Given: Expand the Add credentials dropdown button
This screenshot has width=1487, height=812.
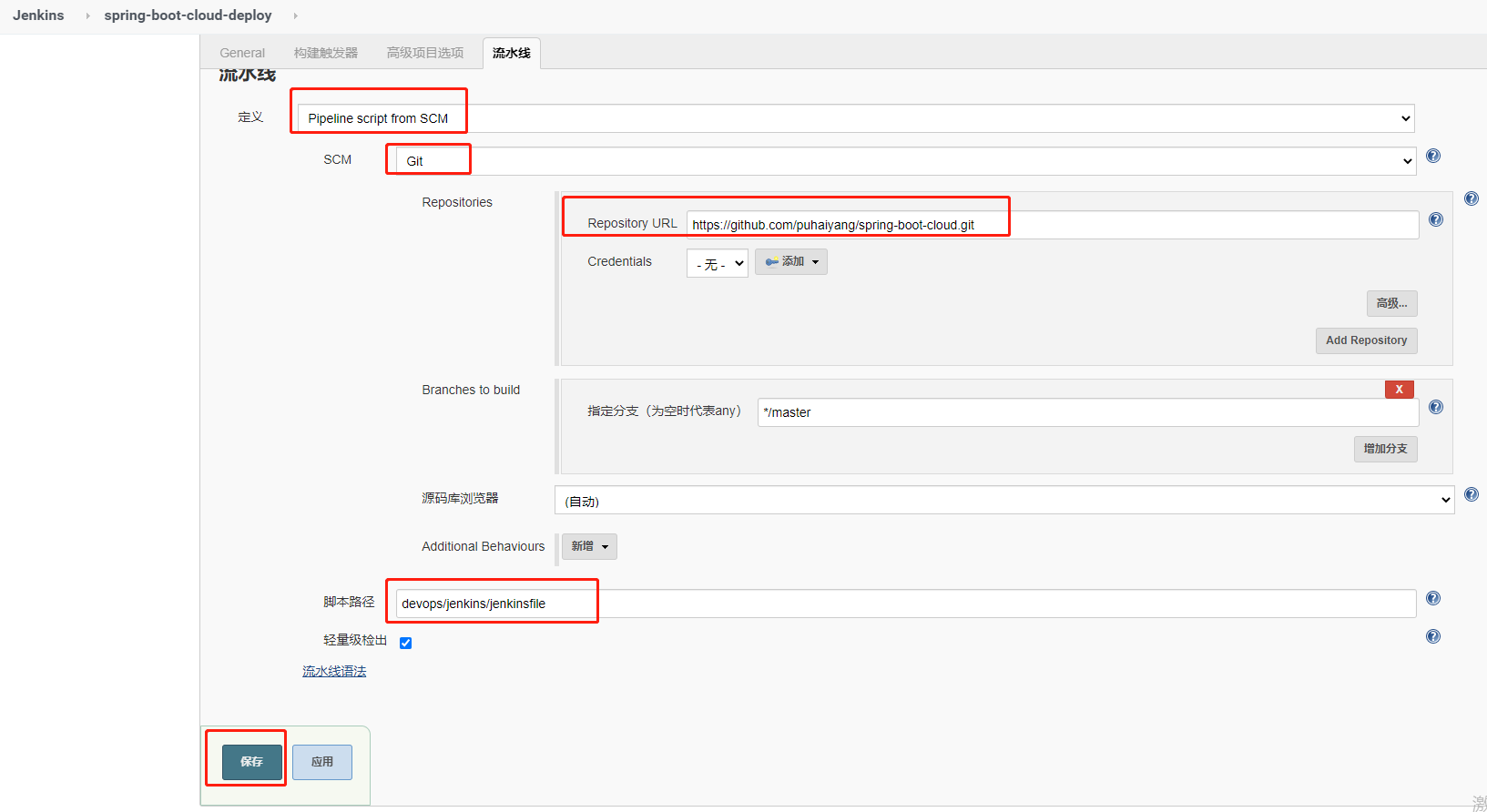Looking at the screenshot, I should point(791,262).
